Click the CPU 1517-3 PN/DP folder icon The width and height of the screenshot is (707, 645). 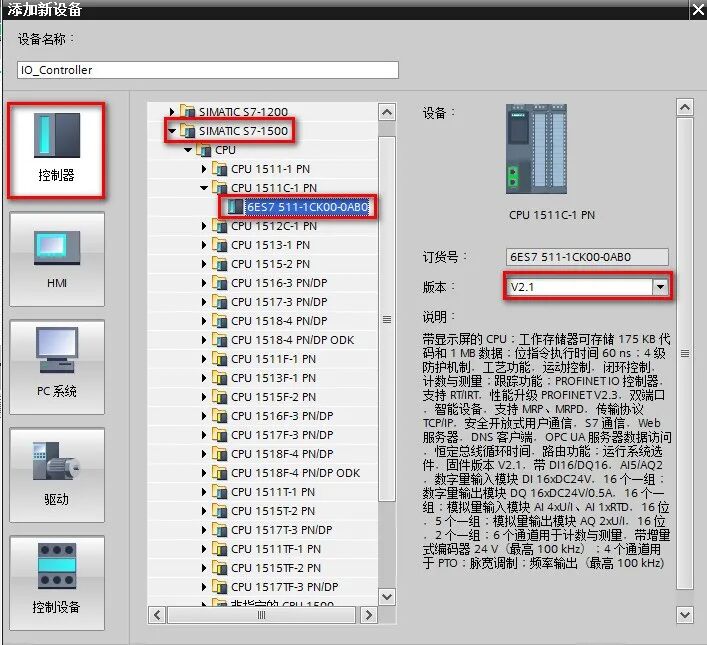point(220,302)
